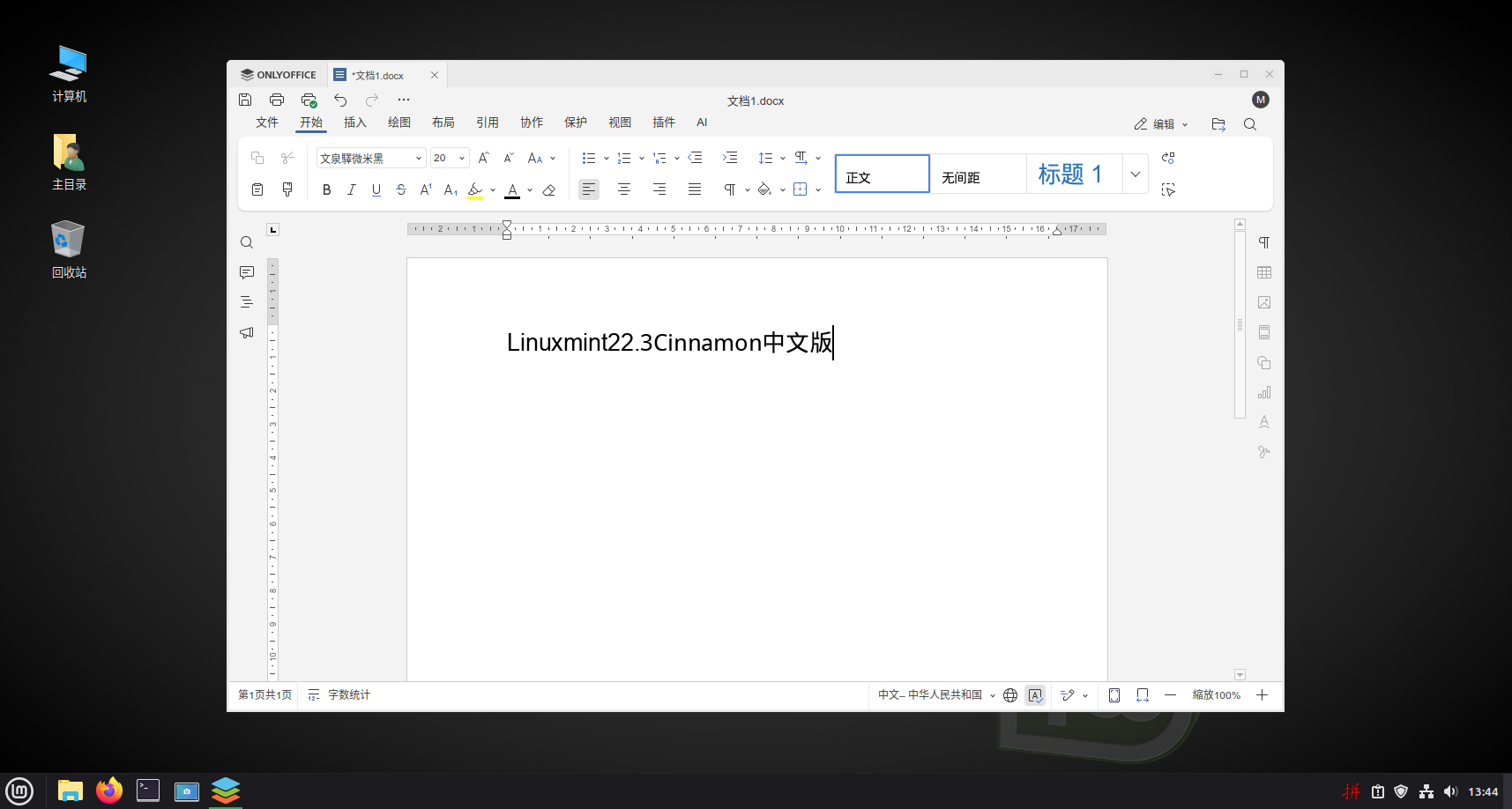The height and width of the screenshot is (809, 1512).
Task: Open the 插入 (Insert) tab
Action: [x=354, y=122]
